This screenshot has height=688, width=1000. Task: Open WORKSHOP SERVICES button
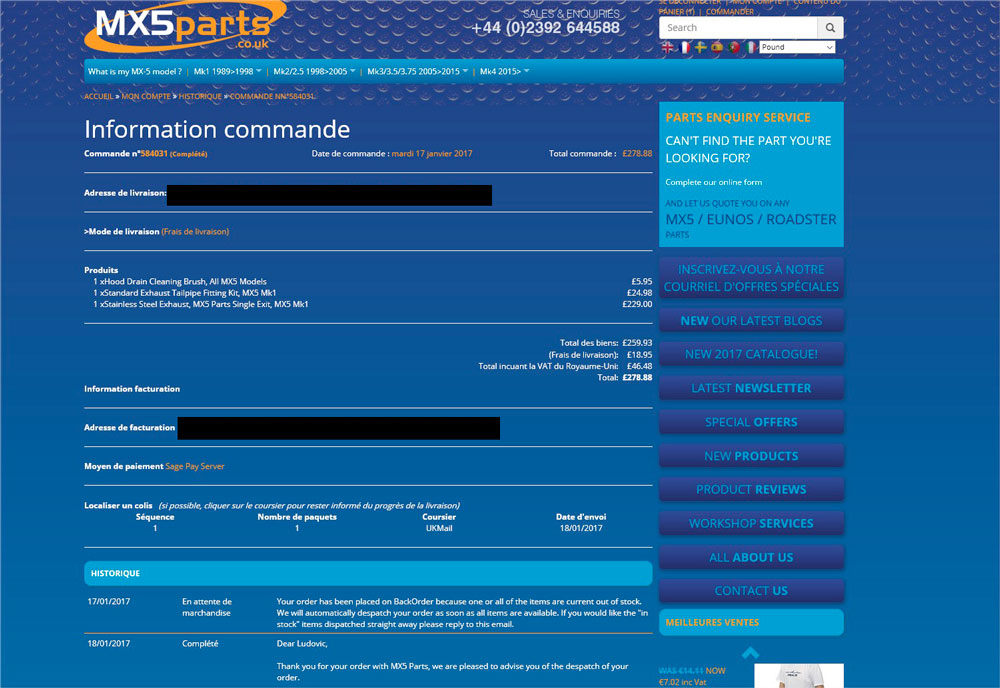click(751, 523)
